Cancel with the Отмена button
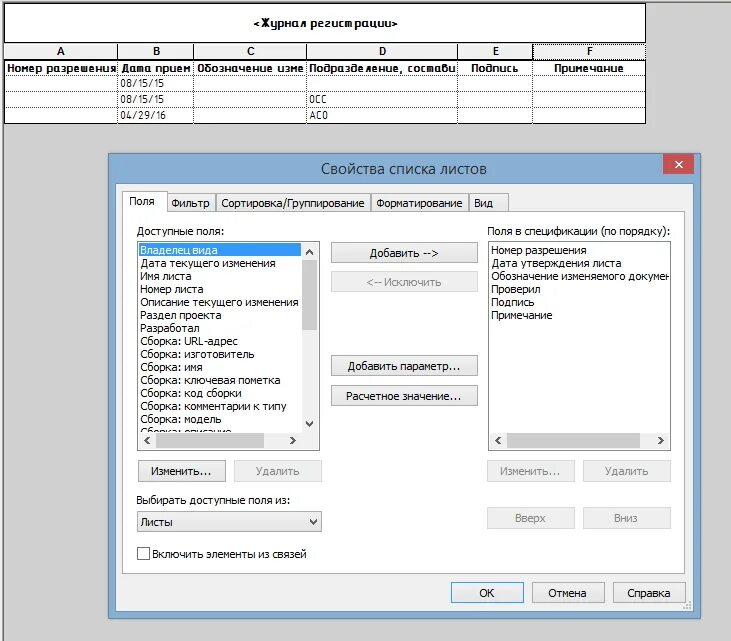Image resolution: width=731 pixels, height=641 pixels. (x=568, y=593)
